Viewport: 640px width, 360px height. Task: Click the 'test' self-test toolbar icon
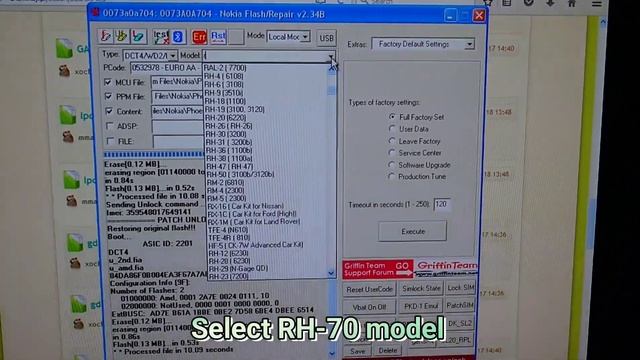tap(160, 37)
